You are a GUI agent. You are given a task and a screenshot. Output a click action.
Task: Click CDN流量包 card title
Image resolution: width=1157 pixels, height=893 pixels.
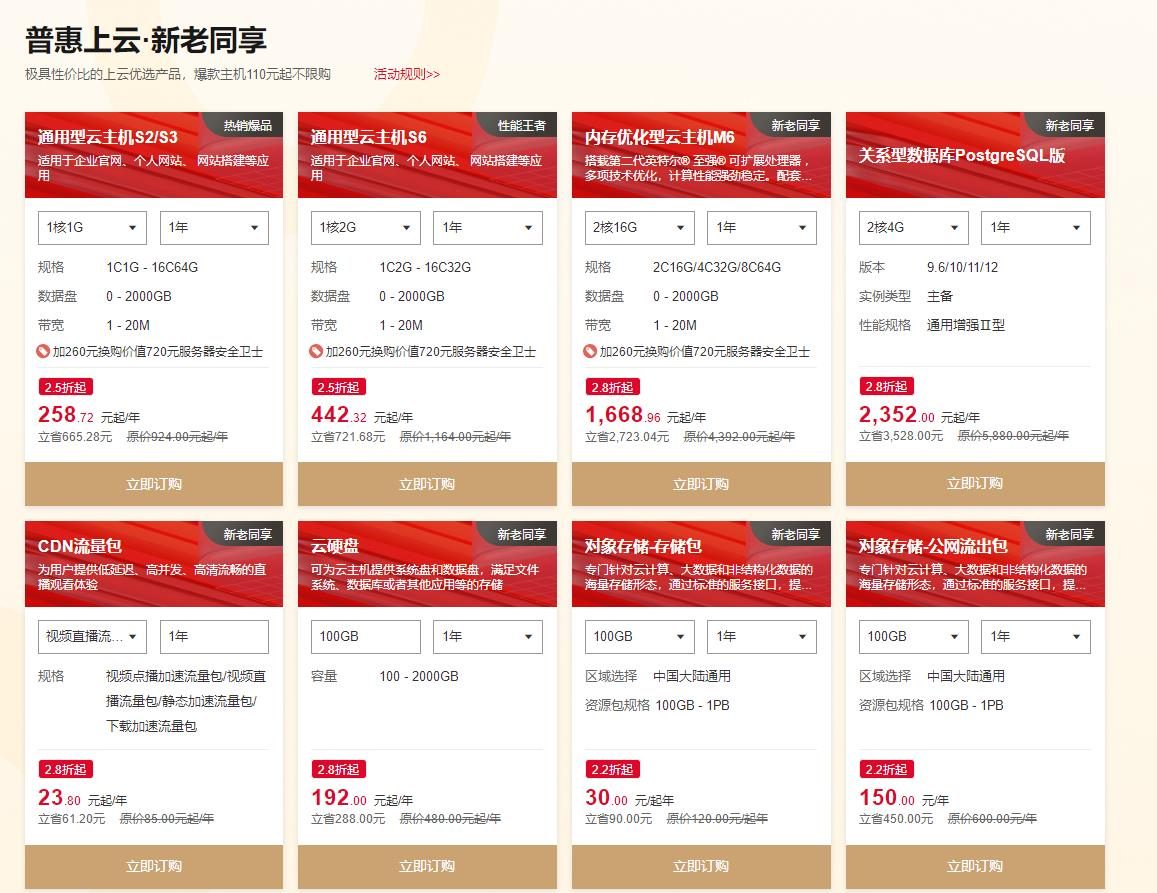80,546
